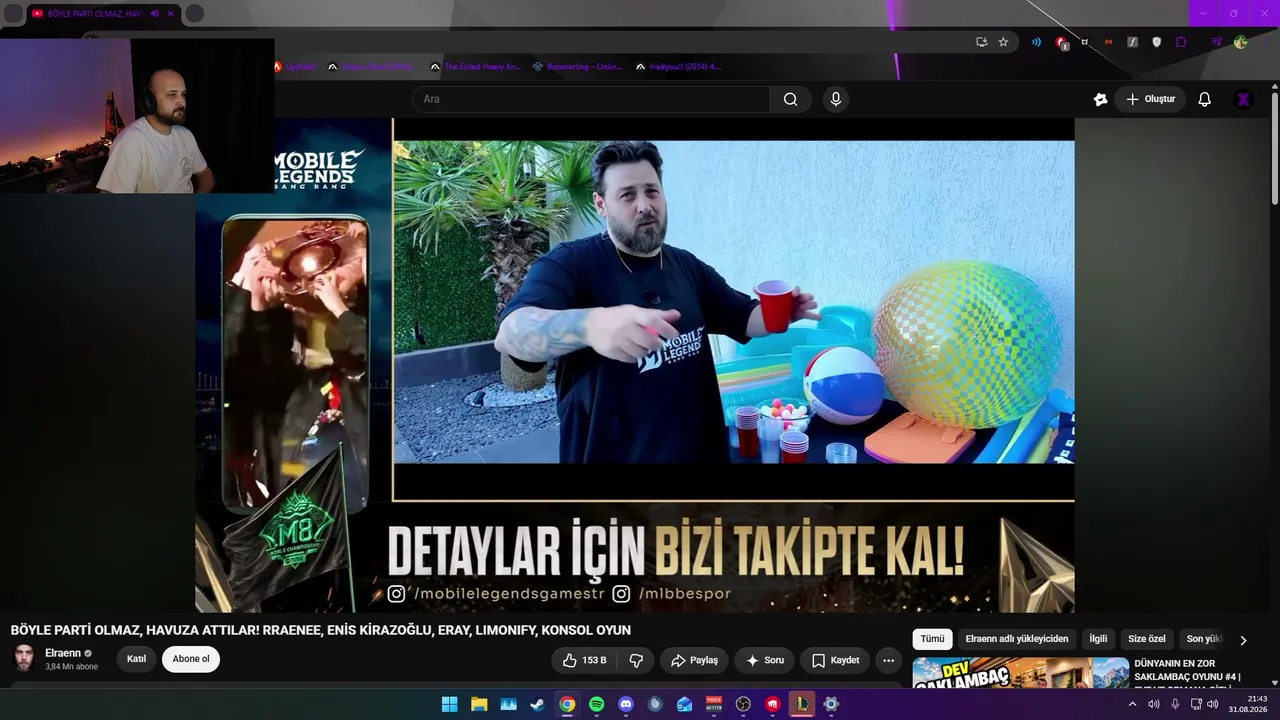Like the video with 153 B likes
Screen dimensions: 1280x720
585,660
